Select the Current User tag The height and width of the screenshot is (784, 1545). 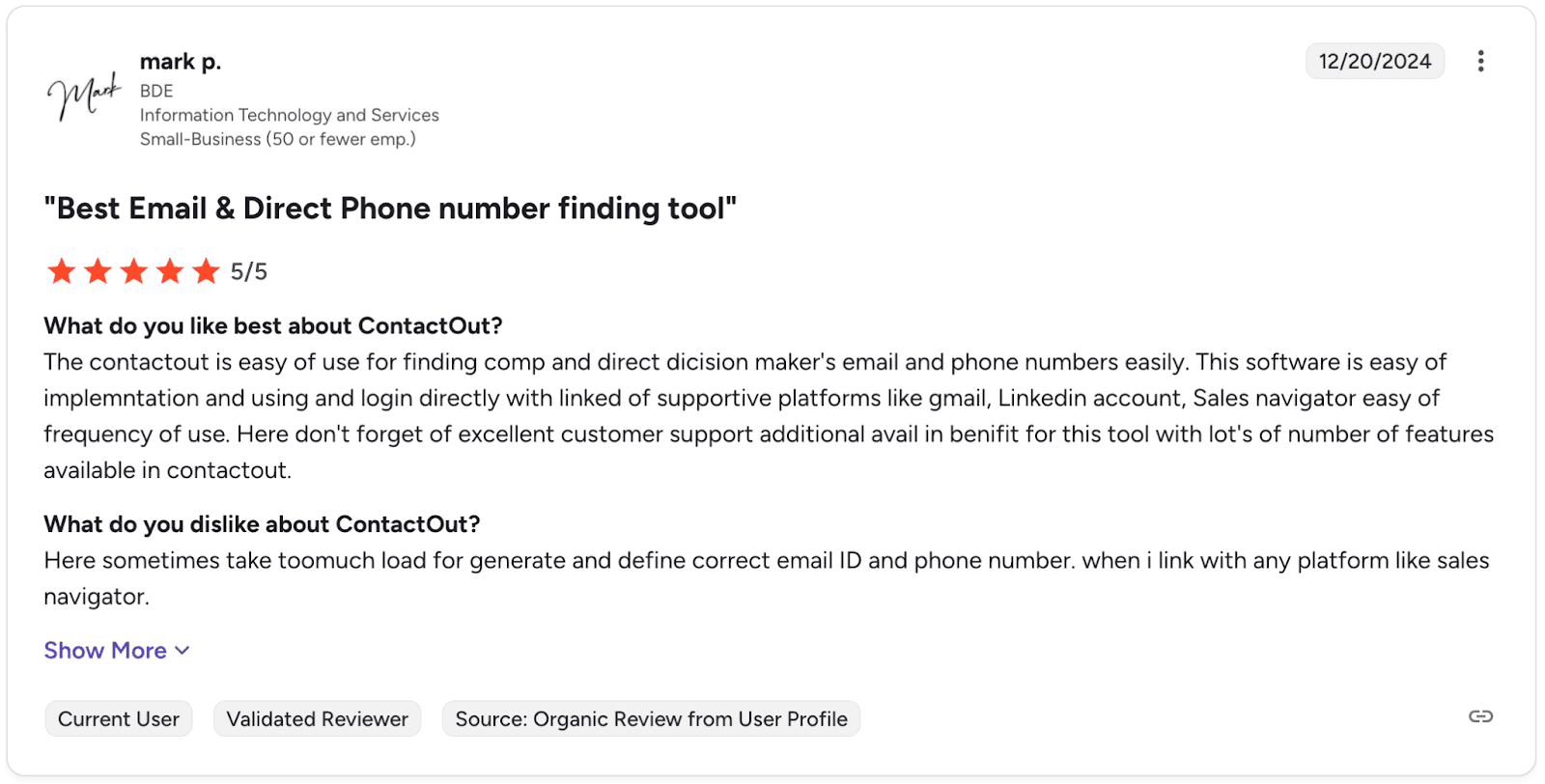tap(119, 719)
